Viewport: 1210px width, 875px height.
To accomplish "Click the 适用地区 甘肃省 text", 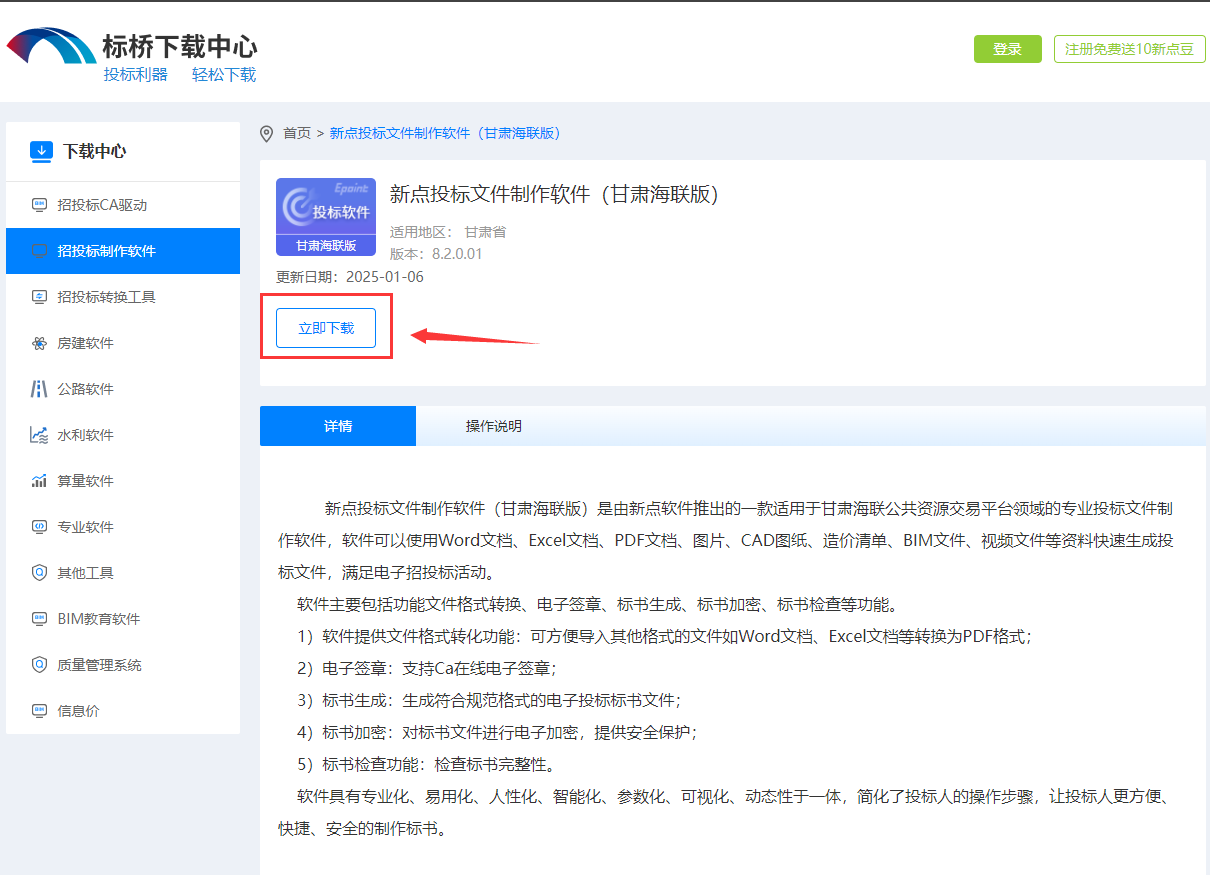I will click(x=448, y=232).
